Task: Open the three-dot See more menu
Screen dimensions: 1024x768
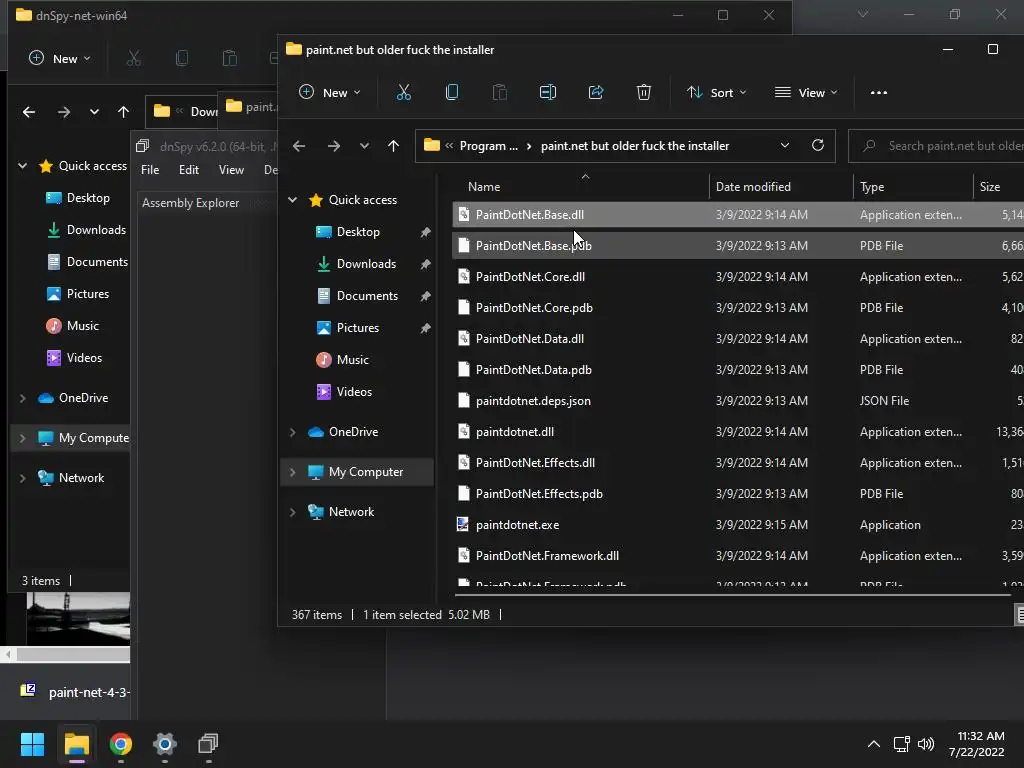Action: pos(879,93)
